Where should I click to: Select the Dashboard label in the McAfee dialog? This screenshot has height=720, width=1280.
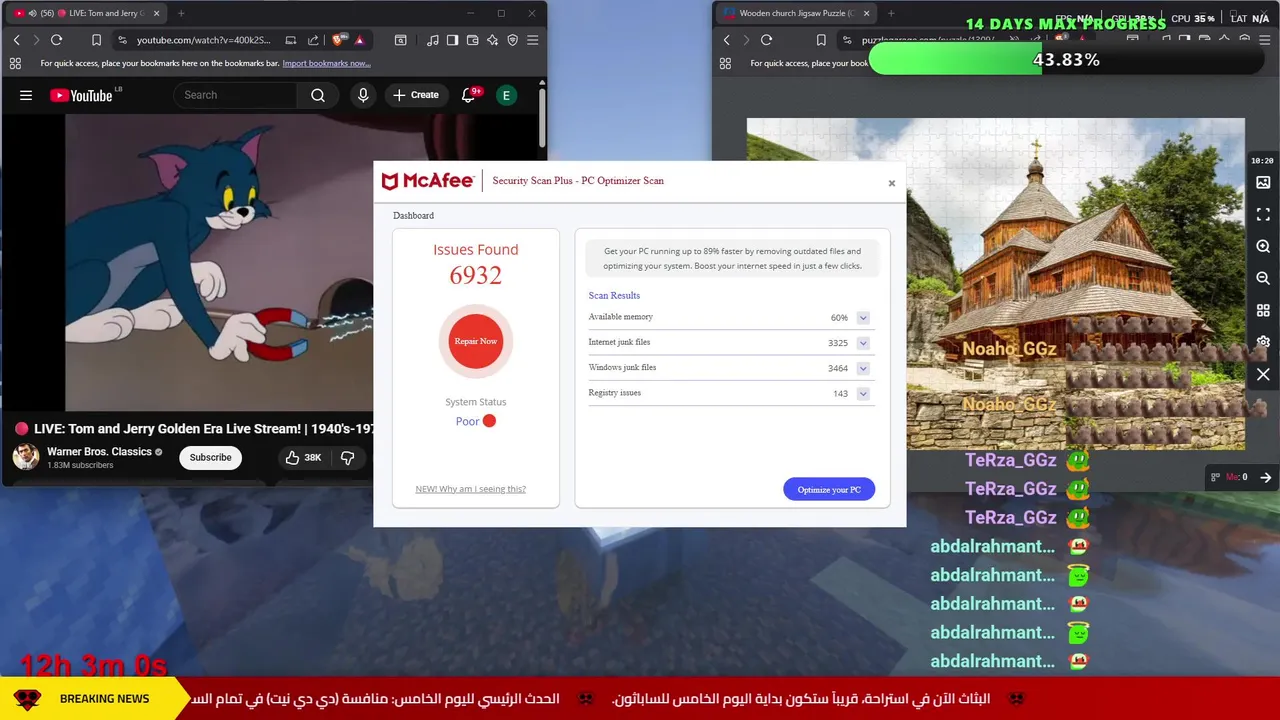pyautogui.click(x=413, y=216)
